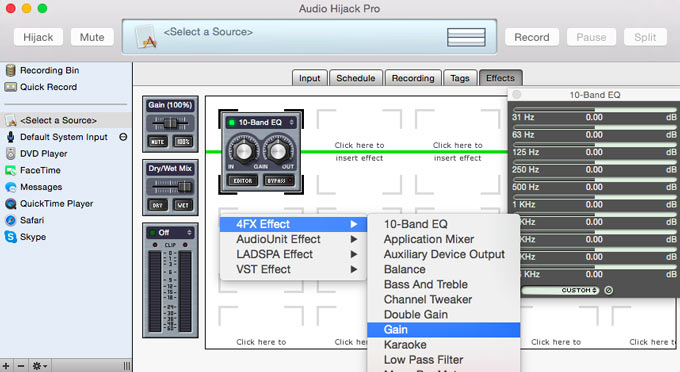The width and height of the screenshot is (680, 372).
Task: Switch to the Input tab
Action: click(x=310, y=78)
